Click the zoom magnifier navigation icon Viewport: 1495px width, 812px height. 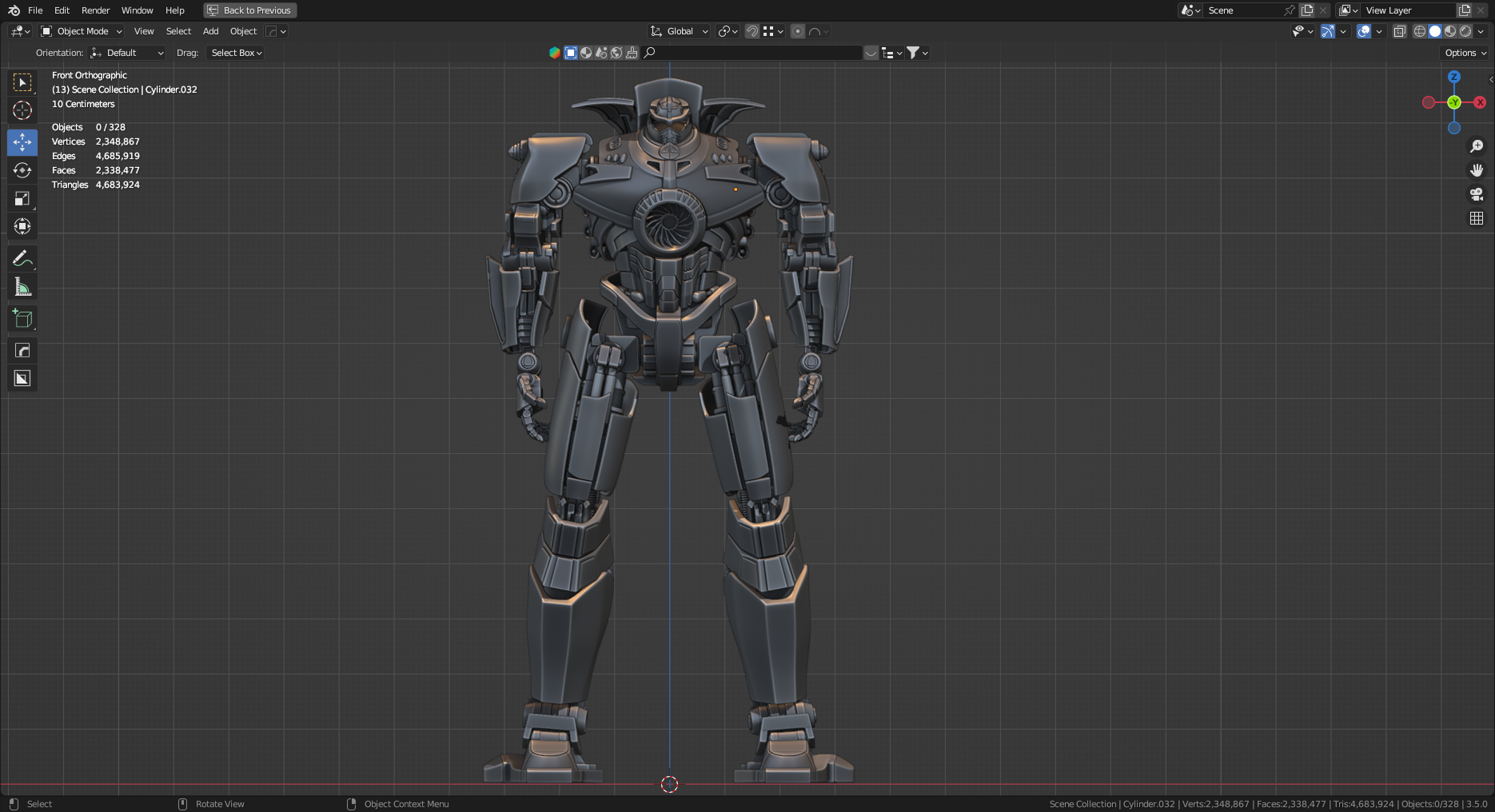1477,146
